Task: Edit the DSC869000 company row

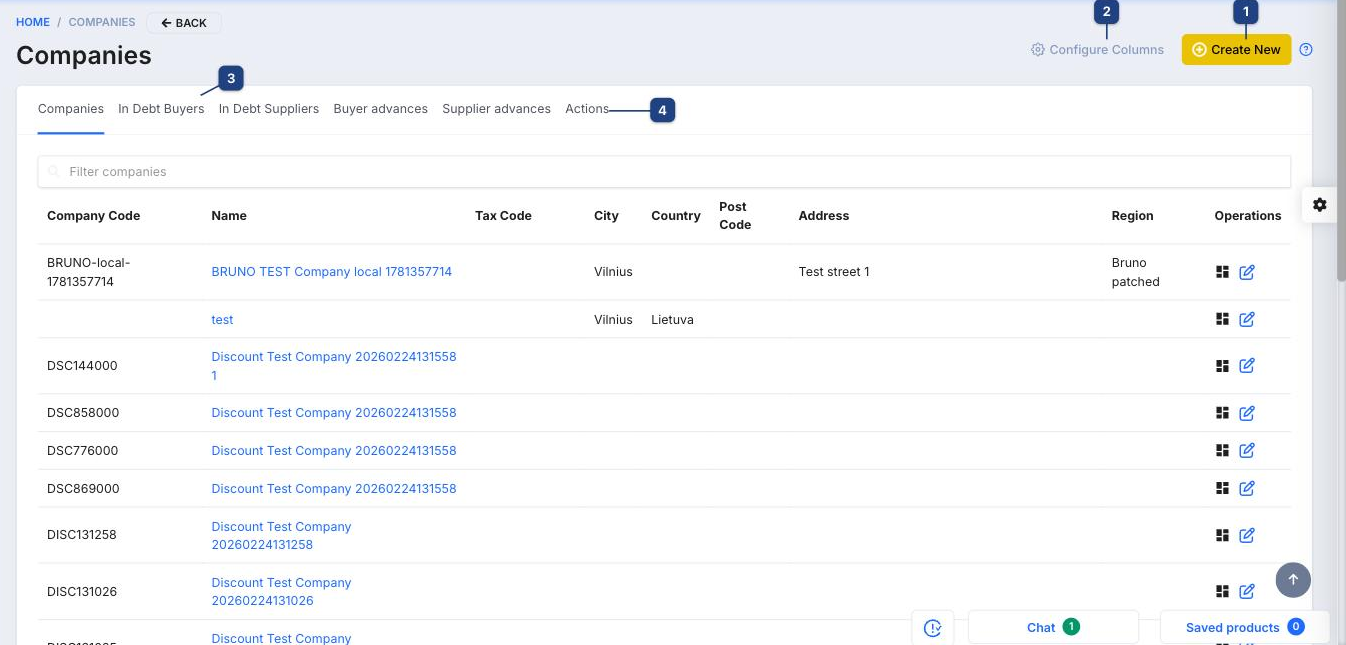Action: pyautogui.click(x=1247, y=489)
